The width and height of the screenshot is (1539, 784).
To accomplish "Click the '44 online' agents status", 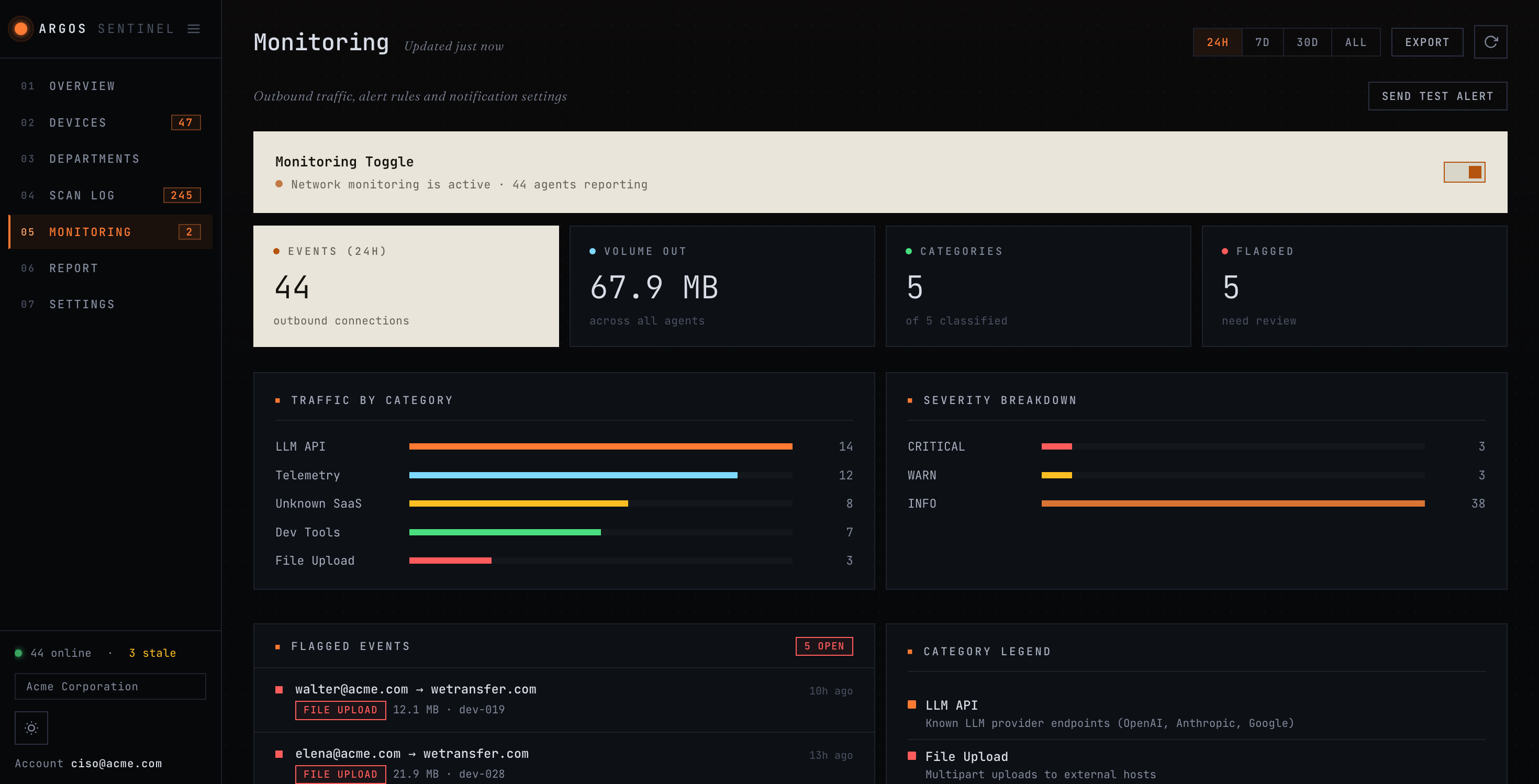I will [x=60, y=653].
